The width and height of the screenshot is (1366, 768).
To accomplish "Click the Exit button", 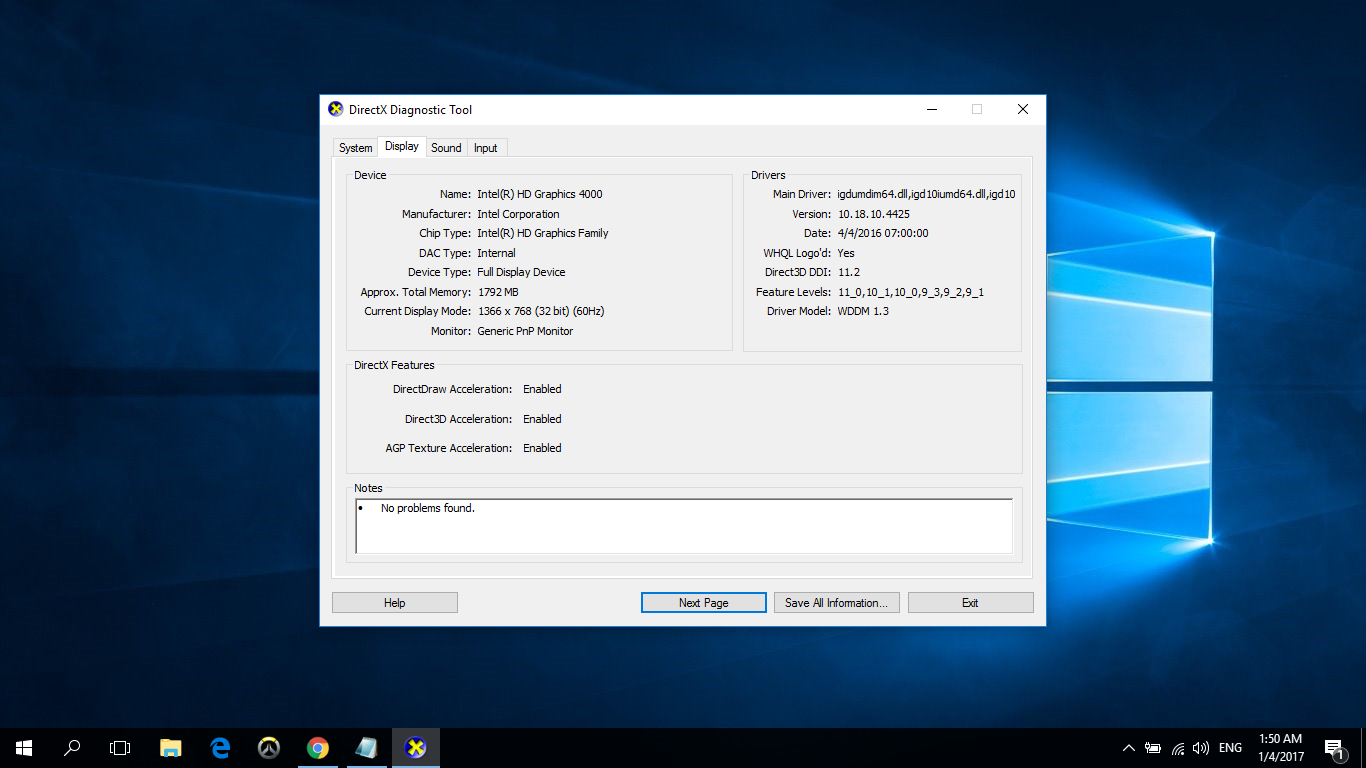I will coord(970,603).
